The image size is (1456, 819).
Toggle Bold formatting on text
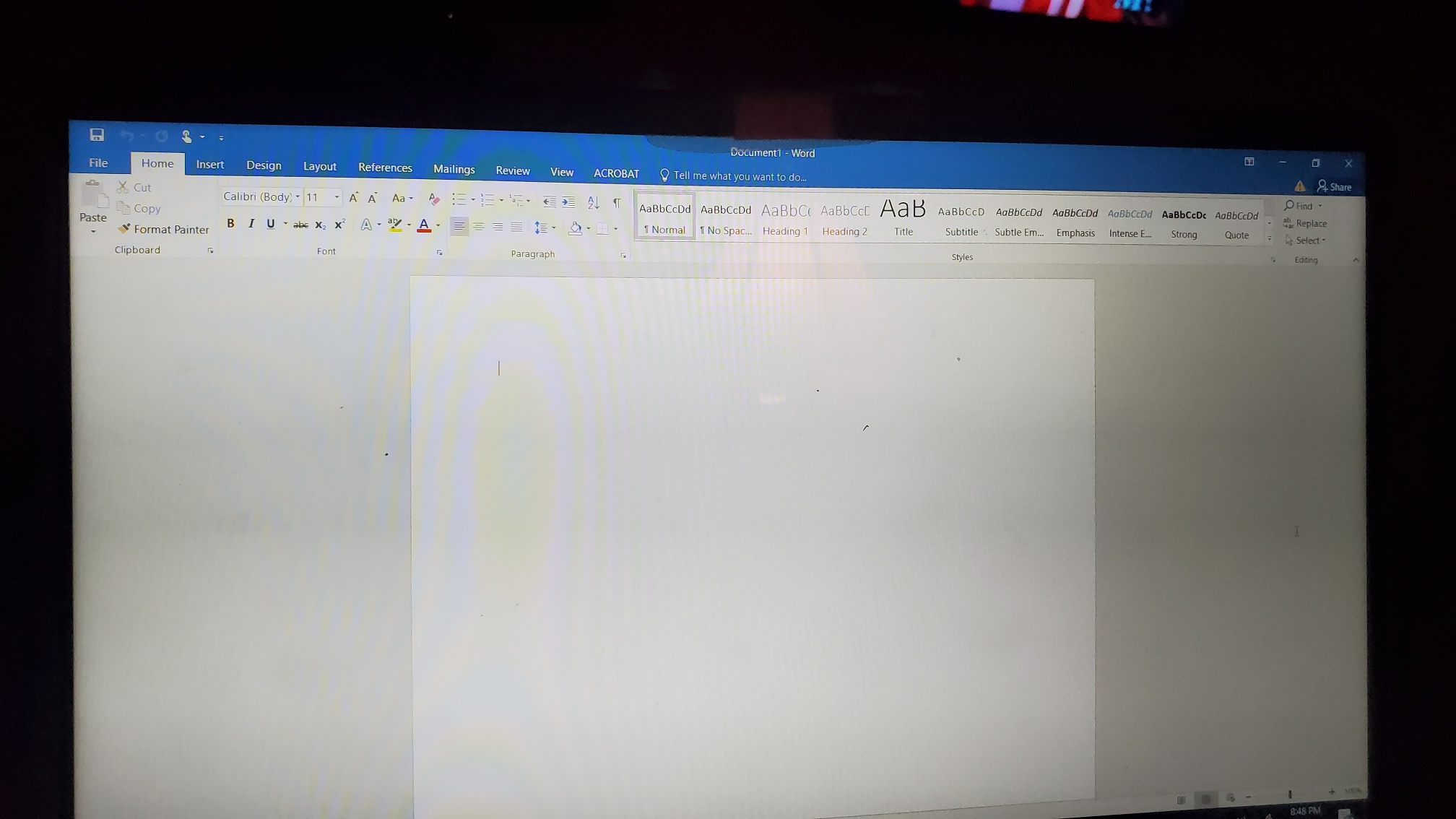[231, 224]
